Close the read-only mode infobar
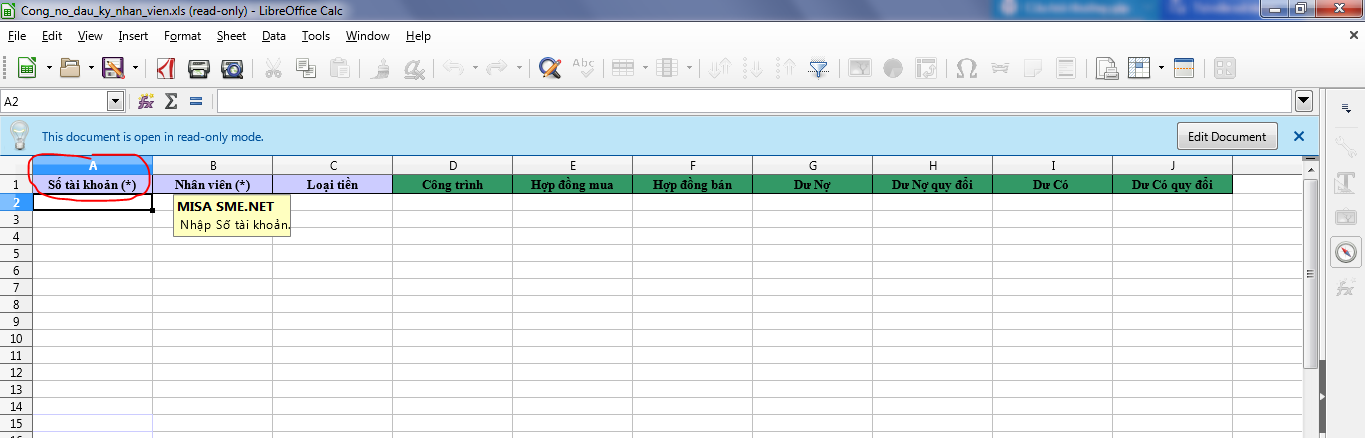The image size is (1365, 438). [x=1299, y=136]
